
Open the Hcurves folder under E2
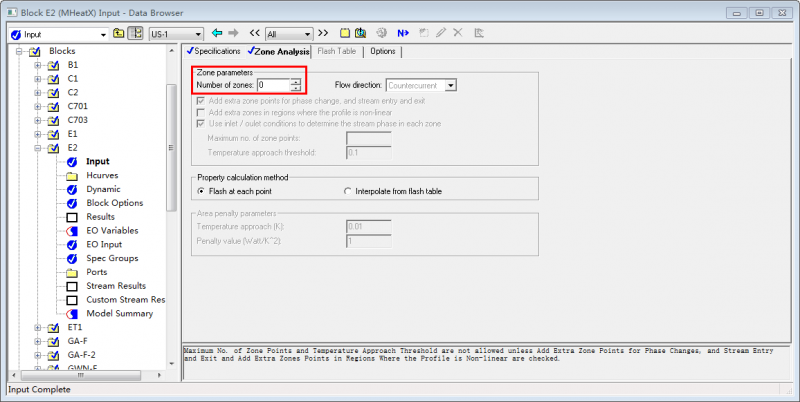point(102,175)
